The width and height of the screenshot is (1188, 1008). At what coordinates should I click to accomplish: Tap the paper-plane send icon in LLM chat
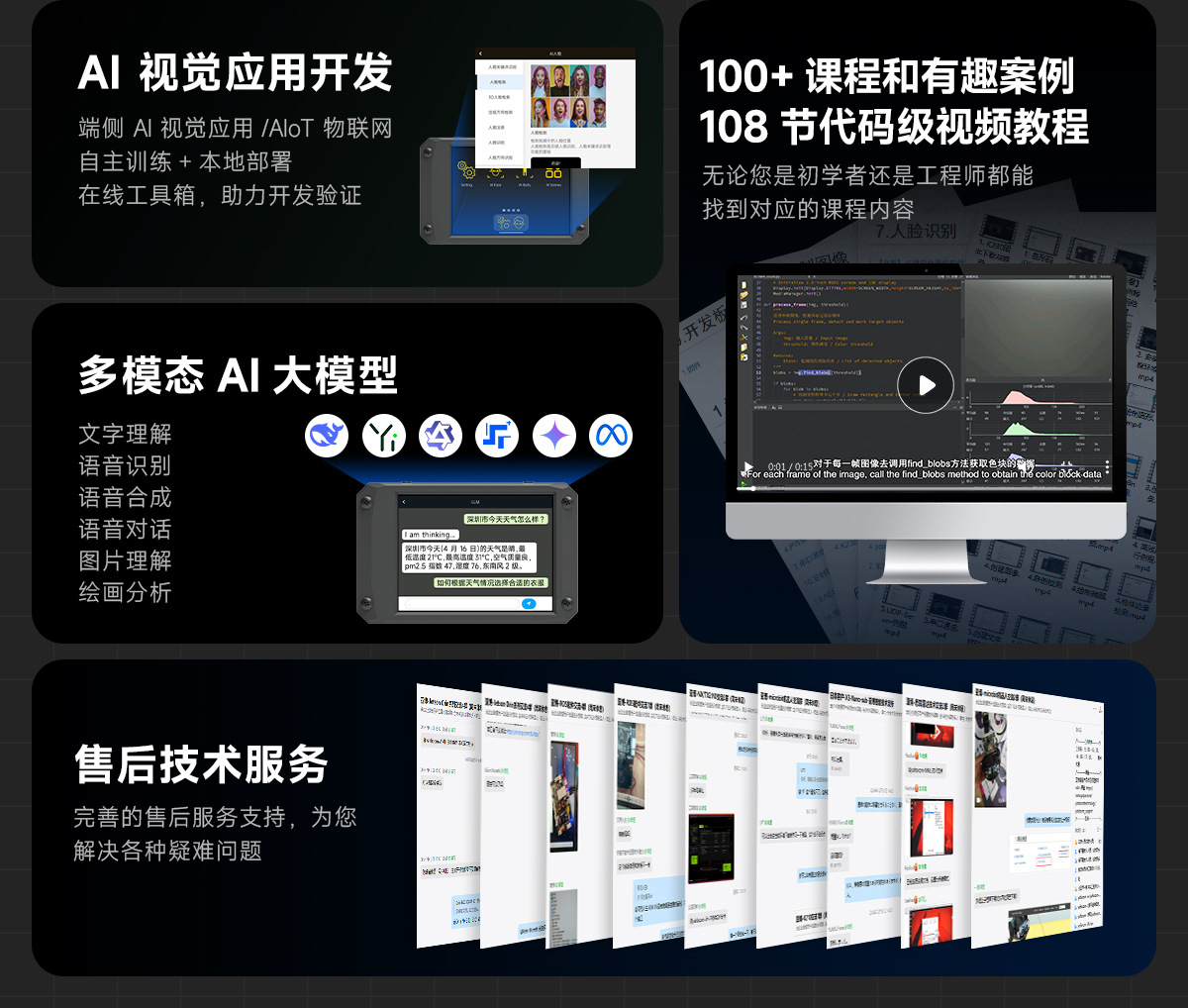click(529, 604)
